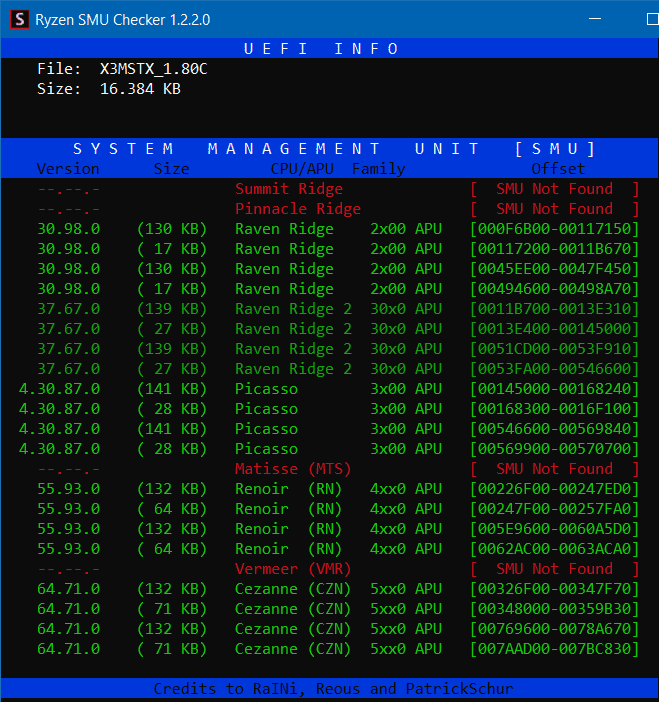Select the file name 'X3MSTX_1.80C'

click(154, 69)
